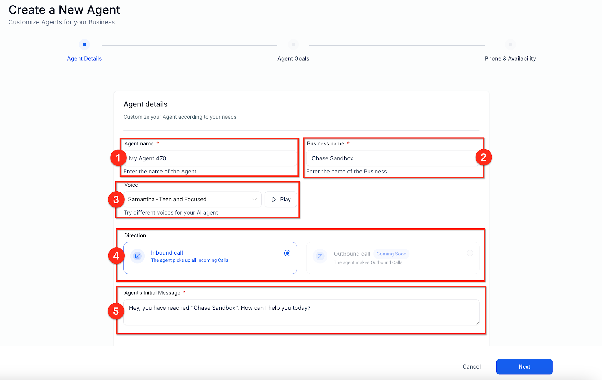Click the Coming Soon badge on Outbound call
Image resolution: width=602 pixels, height=380 pixels.
click(x=390, y=254)
